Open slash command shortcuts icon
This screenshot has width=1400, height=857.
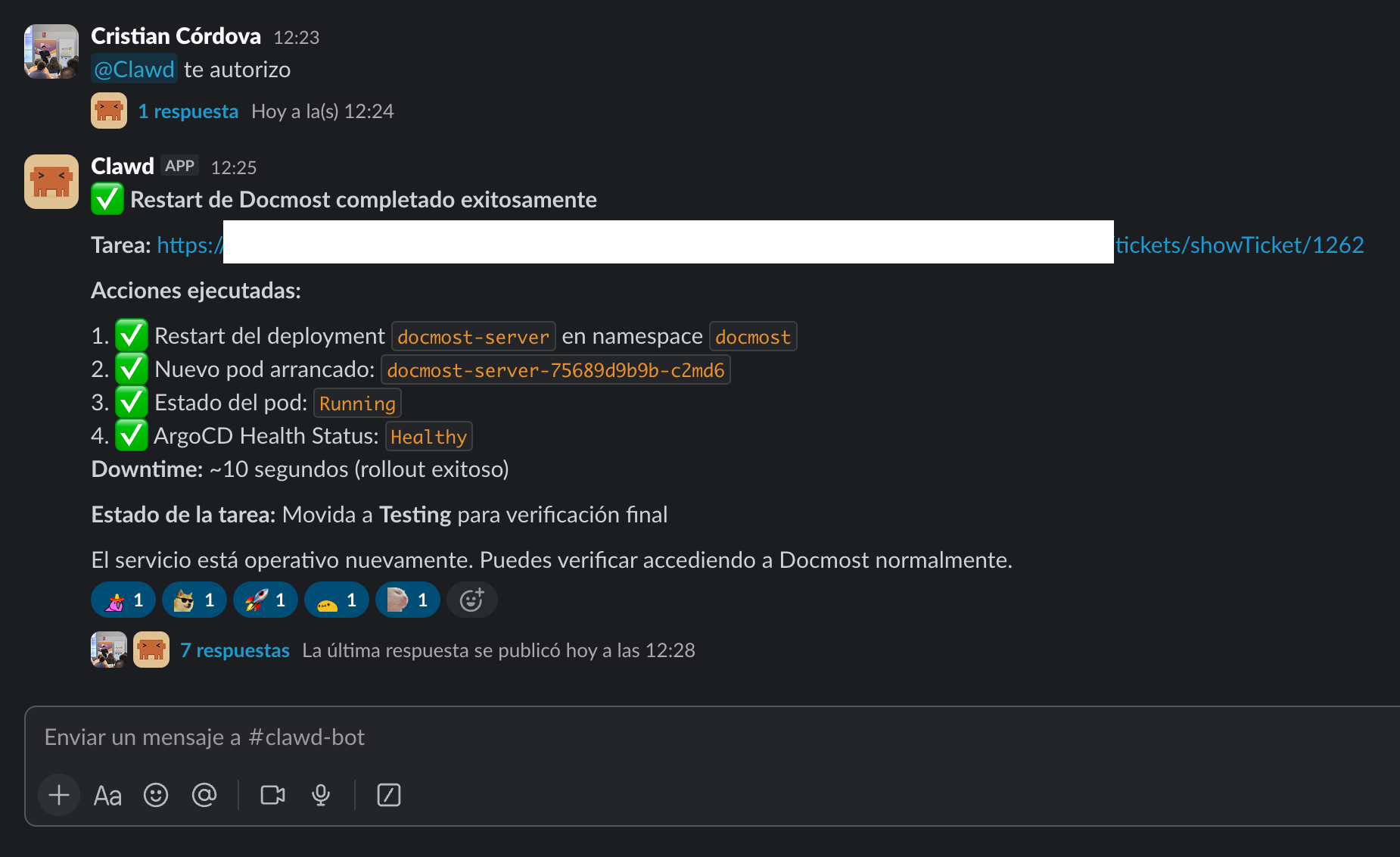(388, 795)
